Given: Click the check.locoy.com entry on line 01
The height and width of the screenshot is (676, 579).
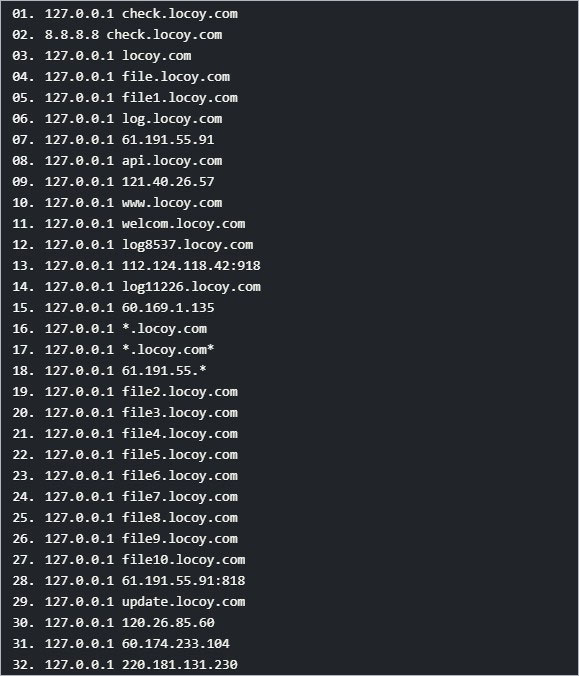Looking at the screenshot, I should tap(179, 14).
